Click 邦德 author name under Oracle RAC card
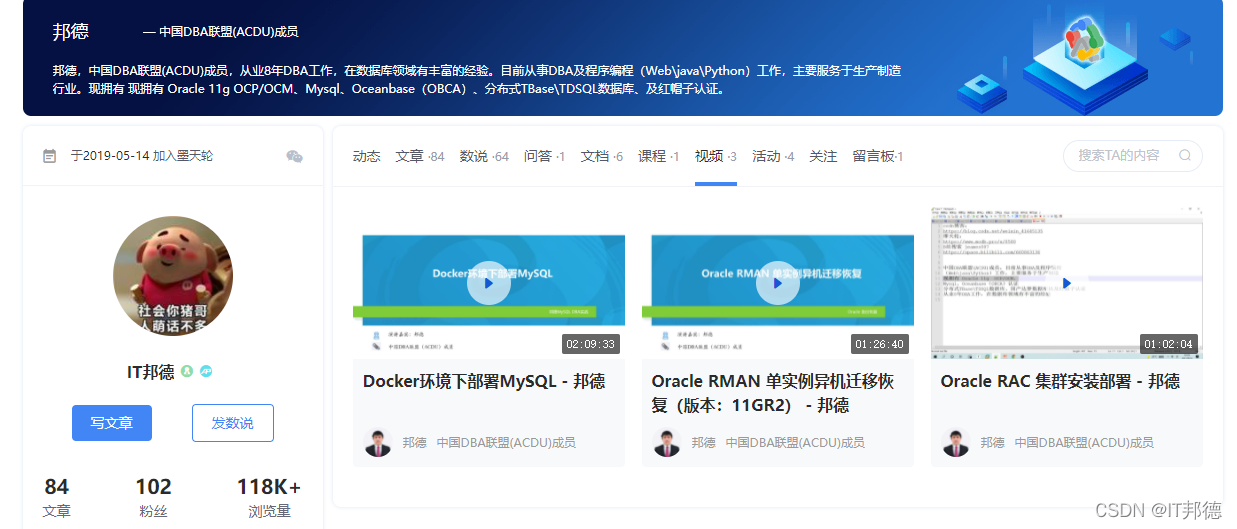Viewport: 1237px width, 529px height. 992,442
